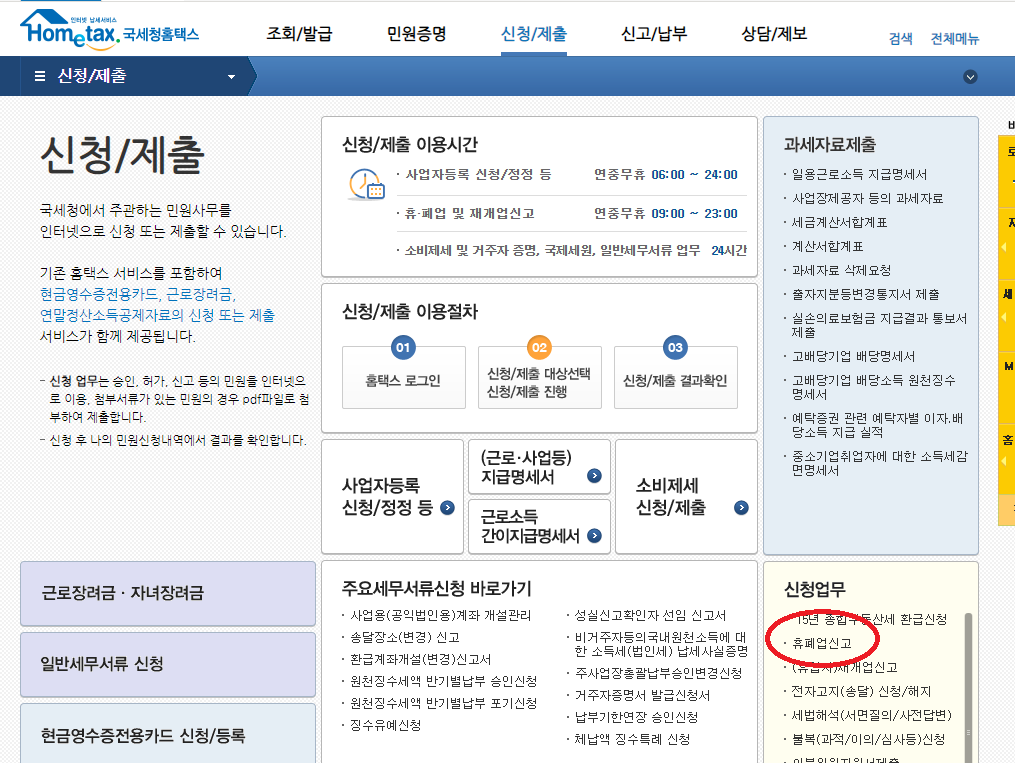This screenshot has height=763, width=1015.
Task: Open 계산서합계표 link
Action: point(827,247)
